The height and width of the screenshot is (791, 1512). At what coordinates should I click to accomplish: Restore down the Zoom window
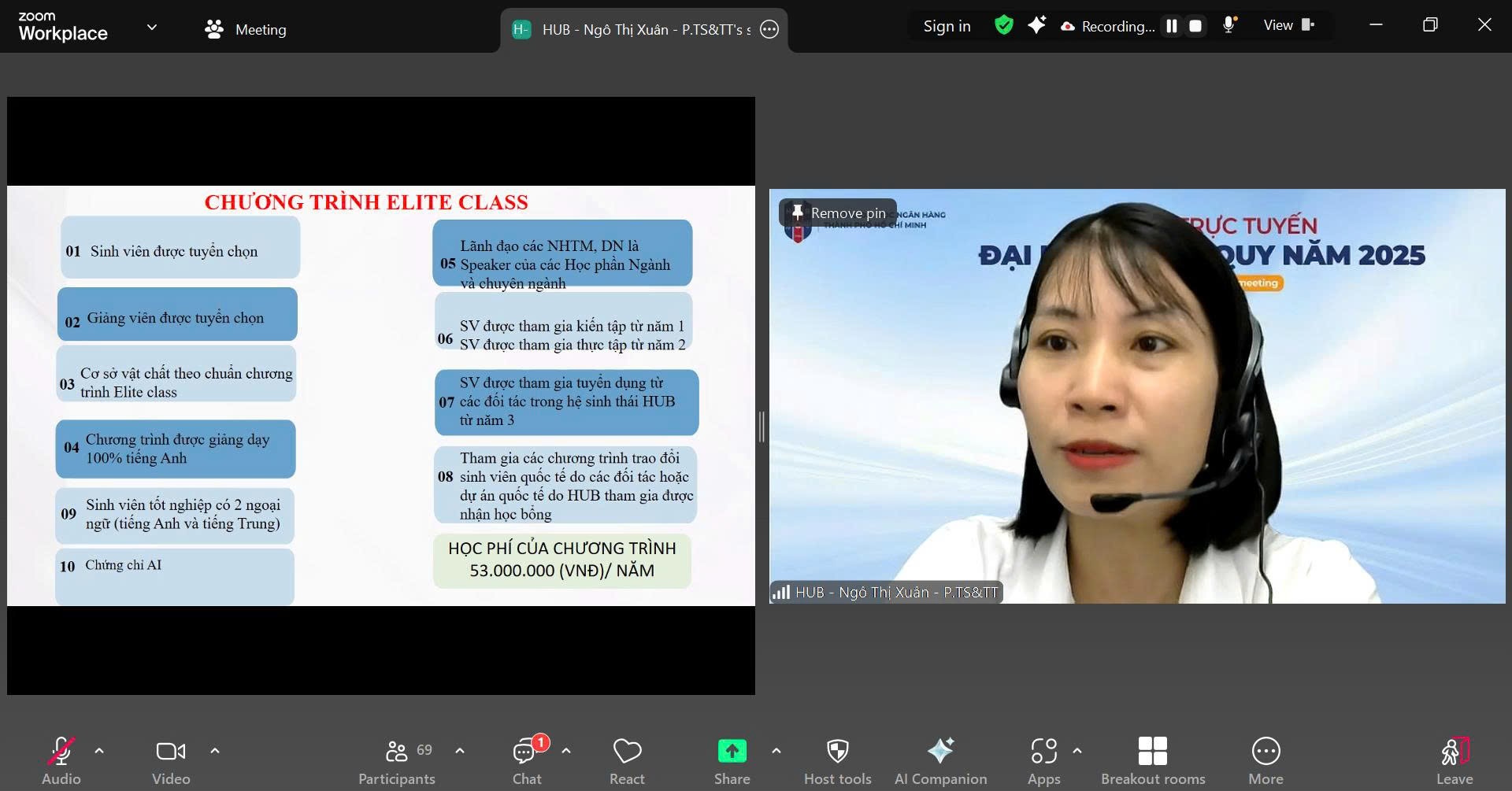coord(1430,24)
